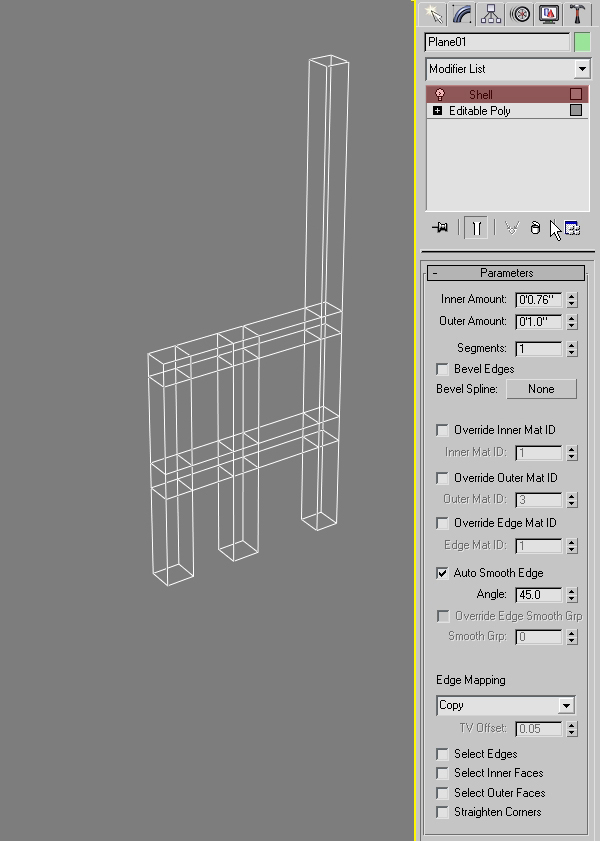Click the Pin Stack icon

[x=440, y=228]
